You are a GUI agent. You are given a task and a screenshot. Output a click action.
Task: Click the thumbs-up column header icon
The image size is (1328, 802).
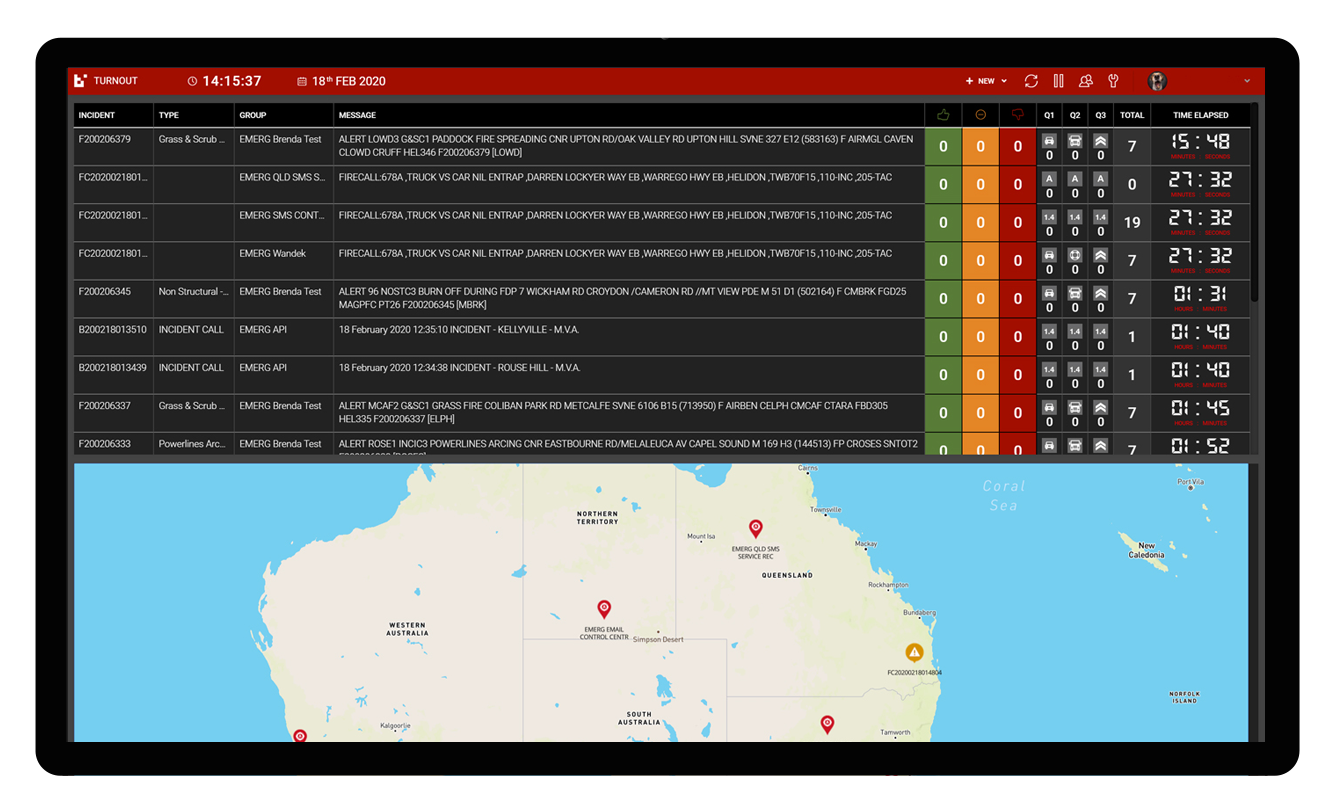click(x=942, y=115)
